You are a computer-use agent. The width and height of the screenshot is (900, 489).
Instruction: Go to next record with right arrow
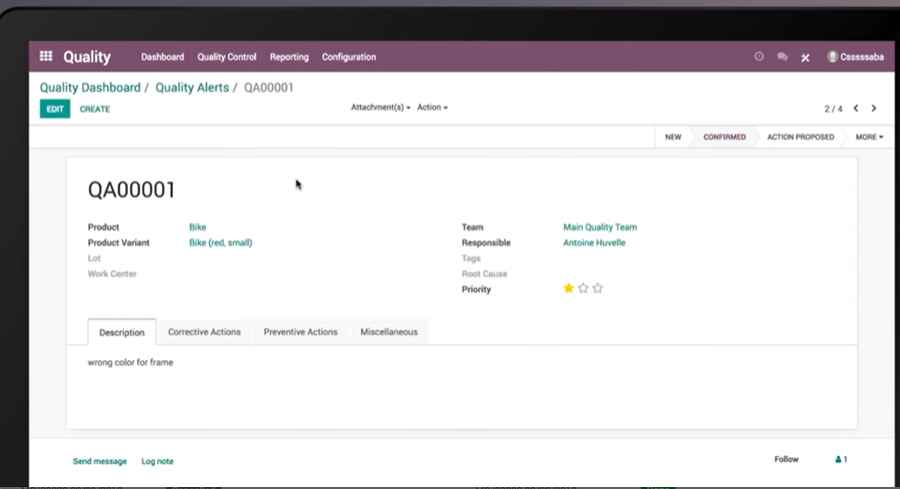pos(874,108)
